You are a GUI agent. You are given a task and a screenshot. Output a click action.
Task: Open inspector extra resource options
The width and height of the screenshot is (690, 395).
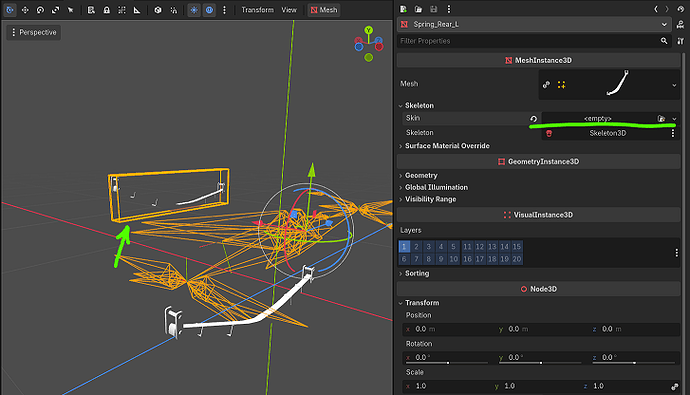coord(448,9)
